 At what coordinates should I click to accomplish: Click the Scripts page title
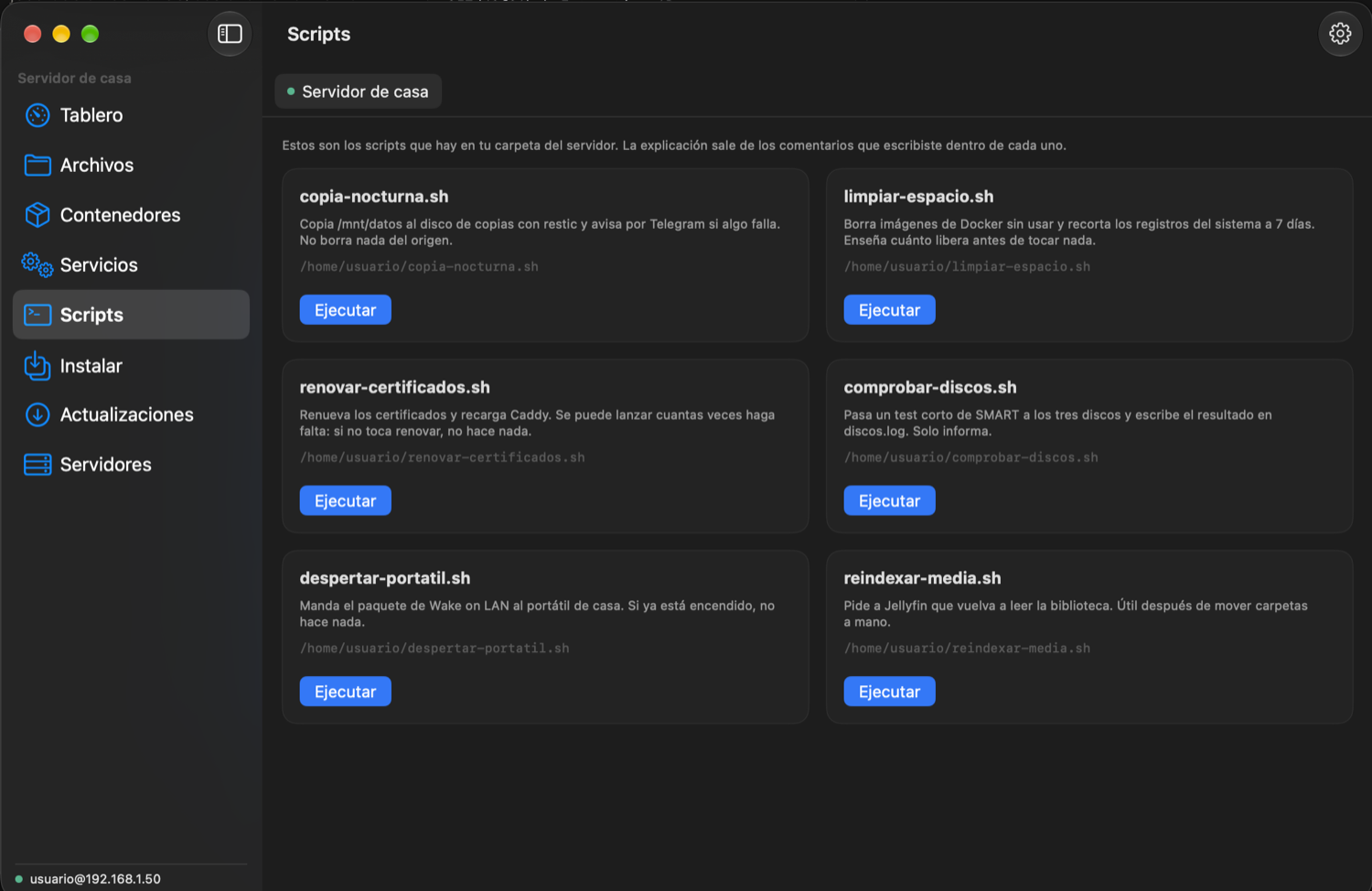pyautogui.click(x=318, y=34)
